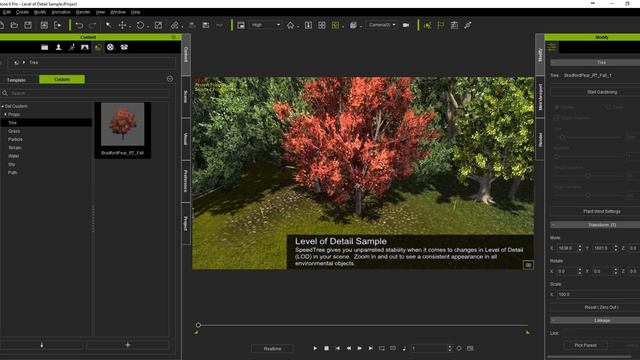
Task: Open the Move tool options arrow
Action: point(130,27)
